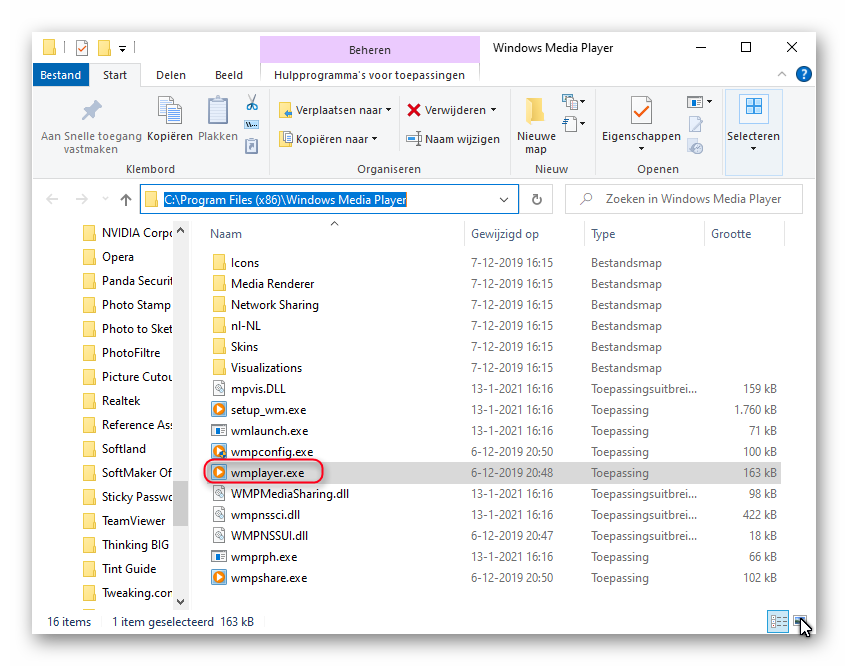Screen dimensions: 848x666
Task: Click the navigation pane scroll down arrow
Action: (x=181, y=602)
